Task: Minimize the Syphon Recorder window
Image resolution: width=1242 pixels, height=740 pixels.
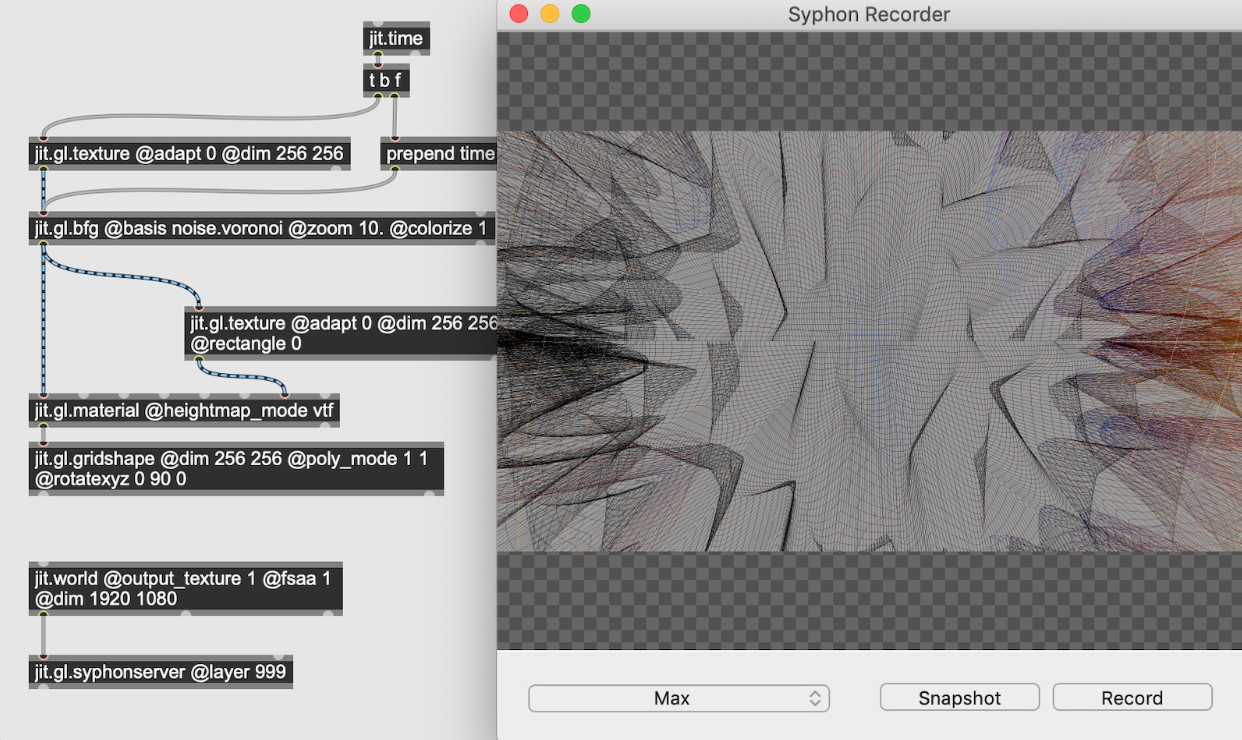Action: [550, 14]
